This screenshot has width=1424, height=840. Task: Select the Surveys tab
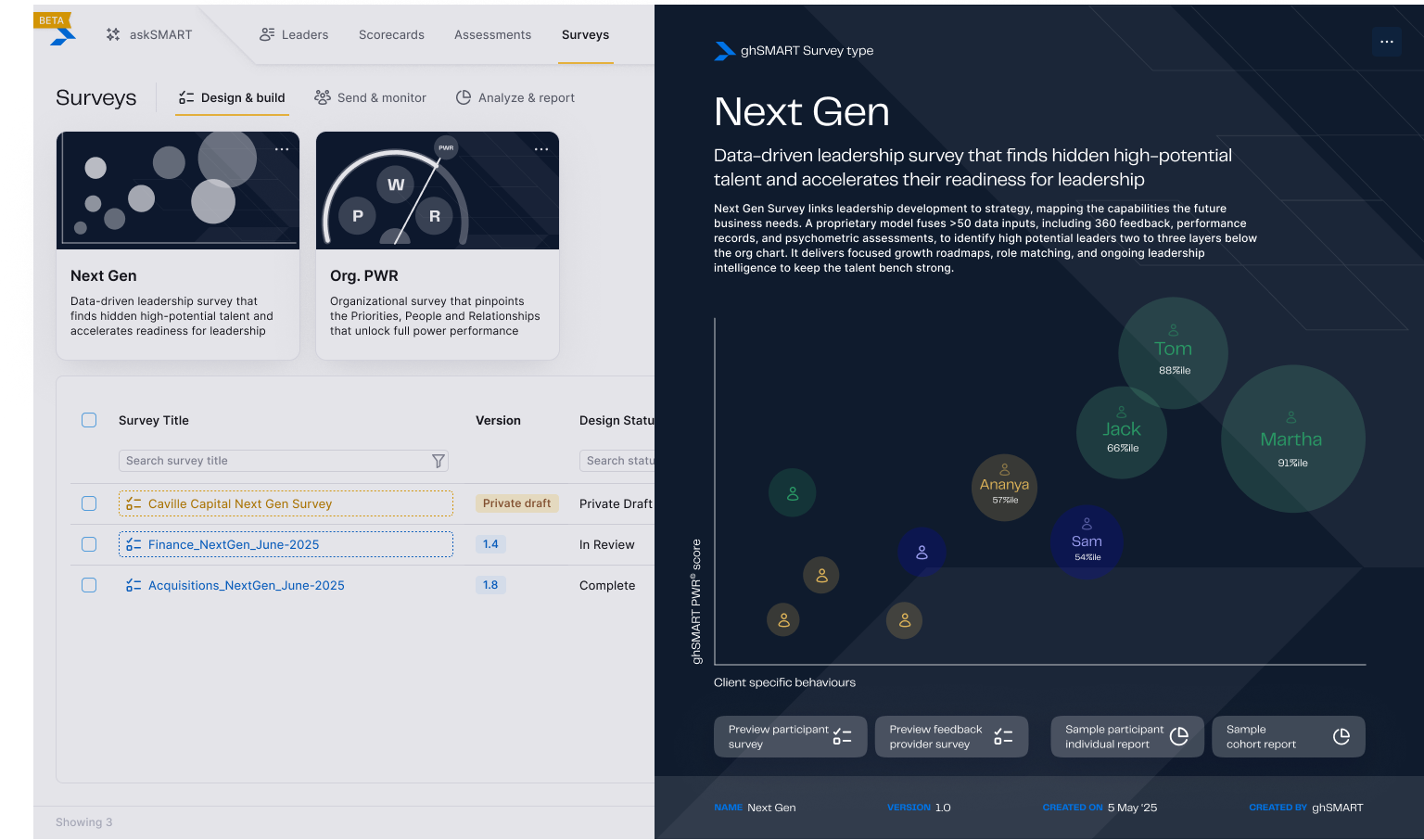pyautogui.click(x=585, y=34)
